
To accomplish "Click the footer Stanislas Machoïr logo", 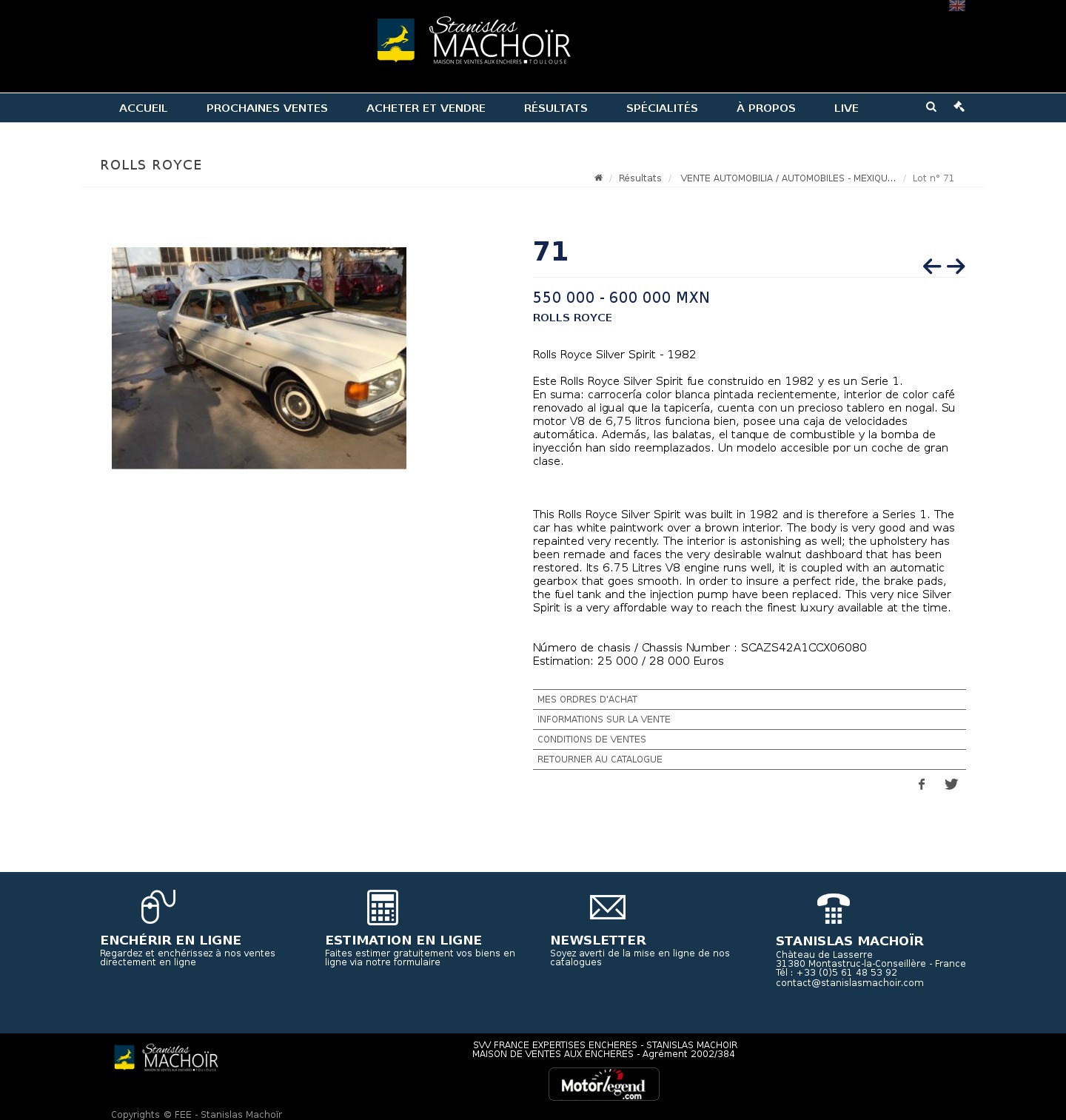I will (x=166, y=1059).
